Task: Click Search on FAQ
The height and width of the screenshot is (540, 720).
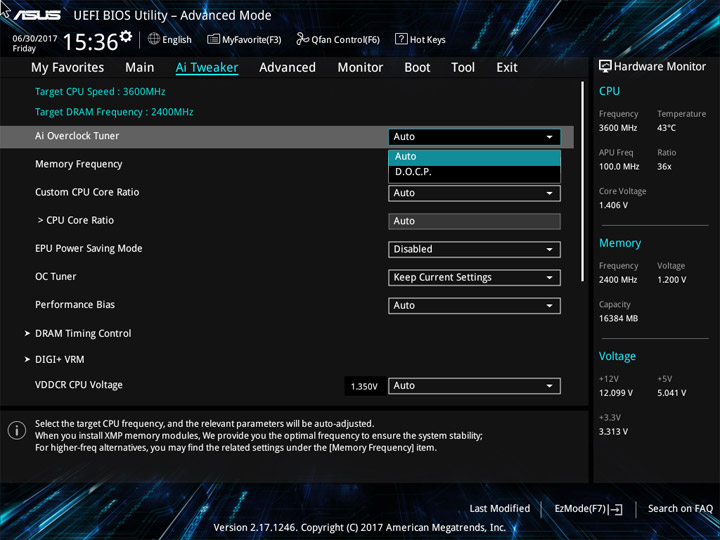Action: pyautogui.click(x=680, y=509)
